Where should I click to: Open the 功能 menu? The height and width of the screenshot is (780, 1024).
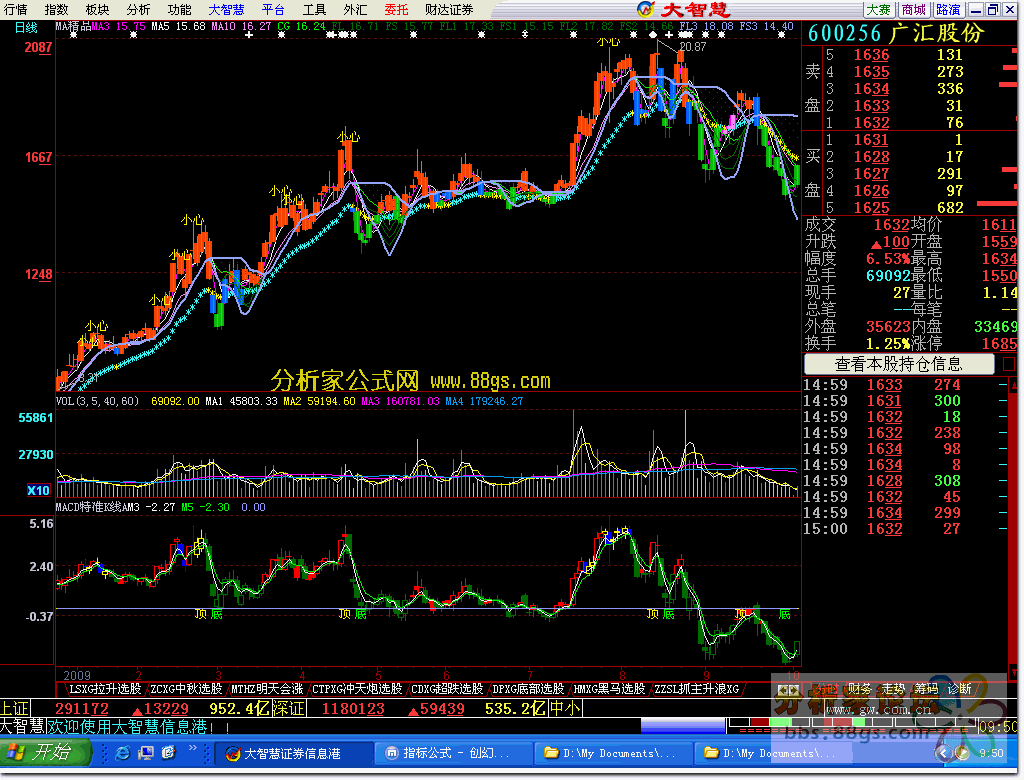(179, 9)
